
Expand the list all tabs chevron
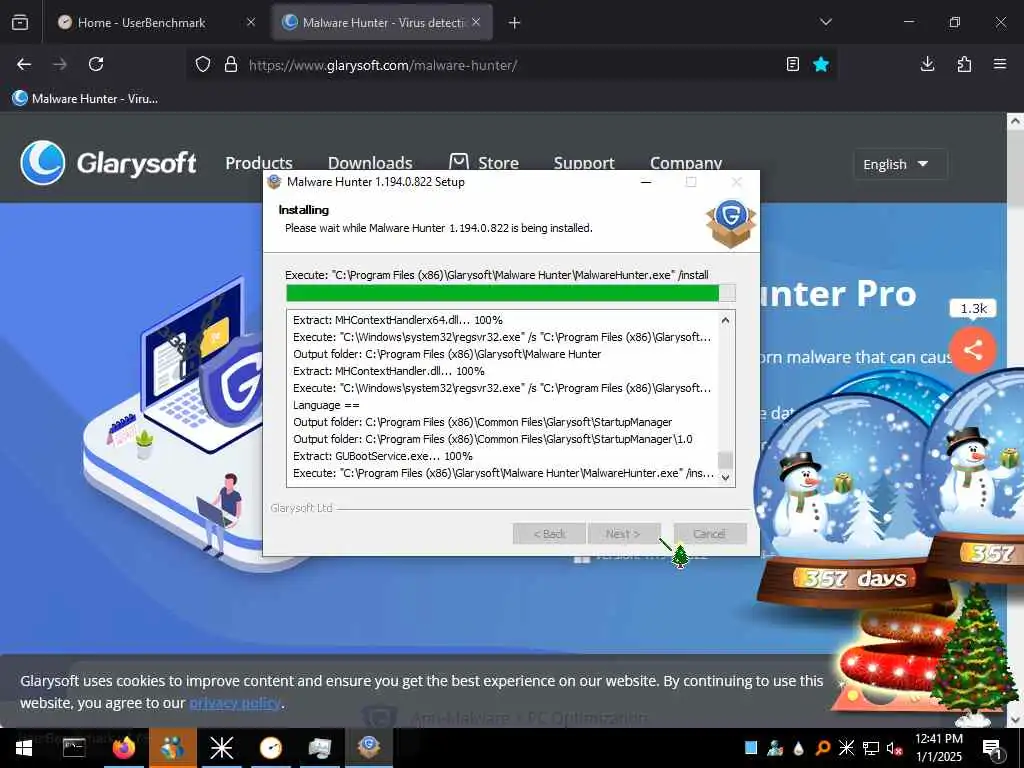[825, 22]
